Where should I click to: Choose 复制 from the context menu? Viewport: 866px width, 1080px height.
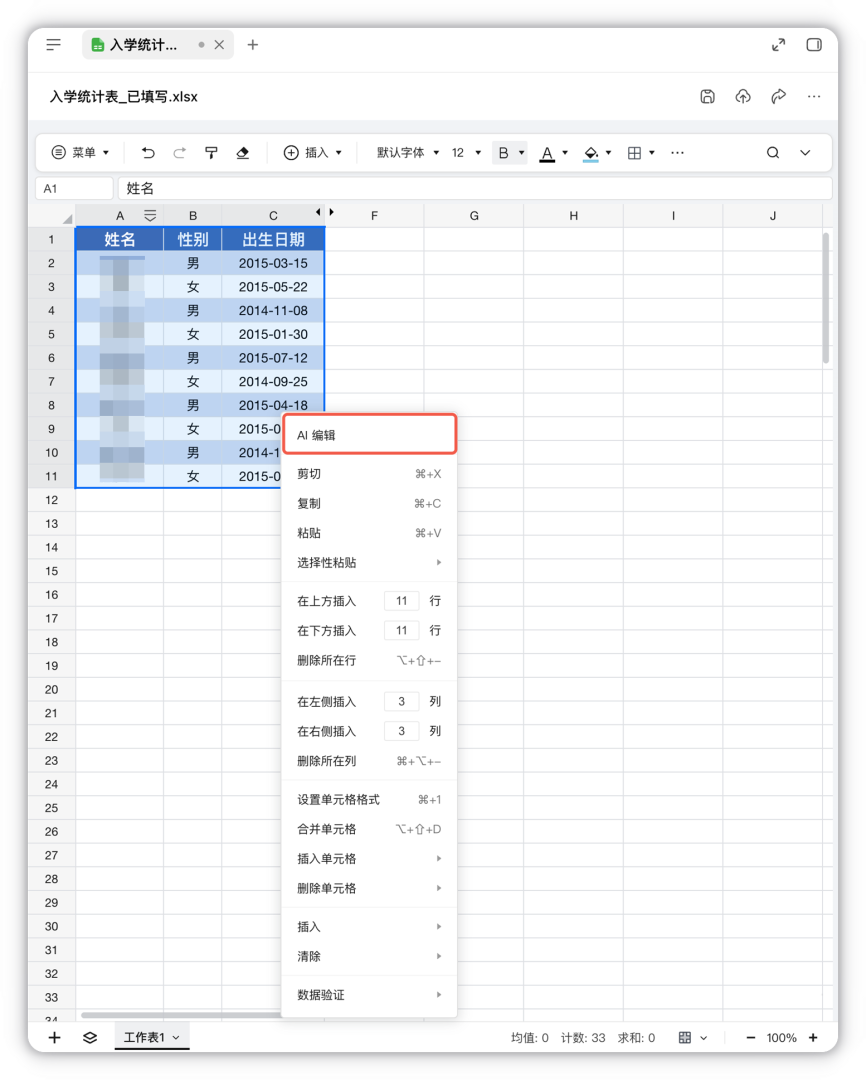click(x=370, y=503)
